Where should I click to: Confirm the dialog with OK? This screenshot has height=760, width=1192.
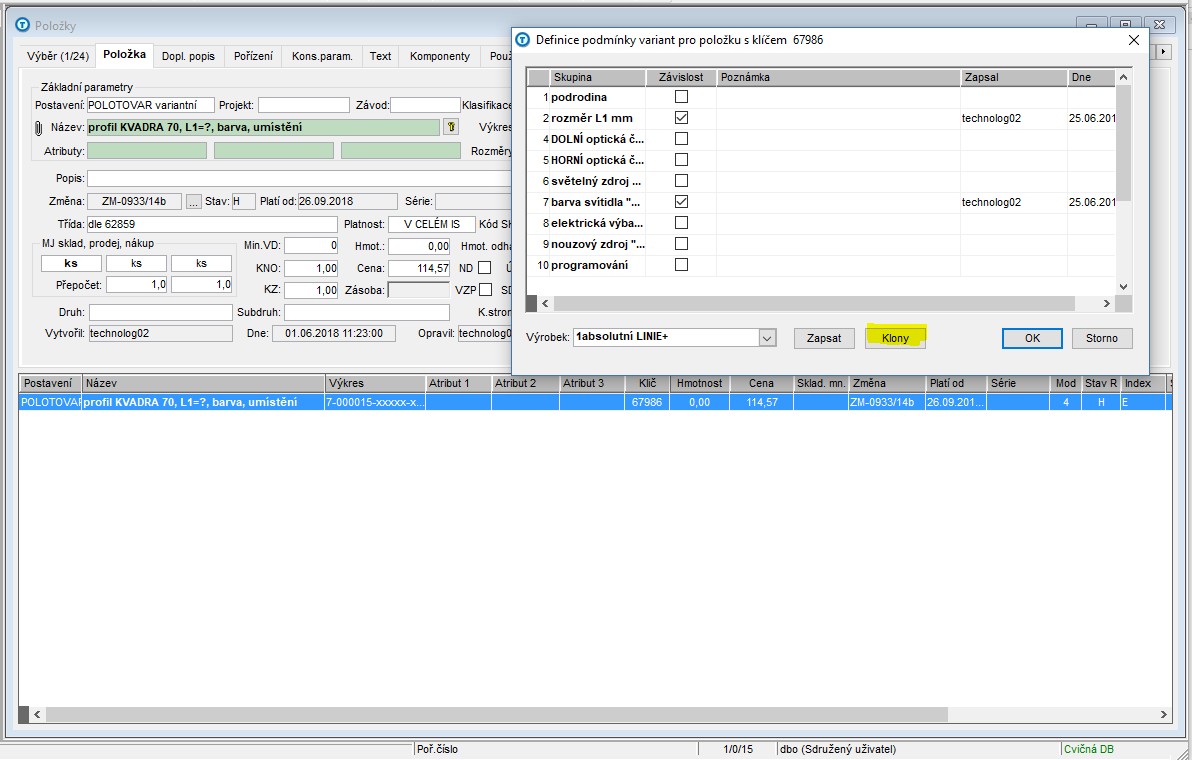[1032, 338]
